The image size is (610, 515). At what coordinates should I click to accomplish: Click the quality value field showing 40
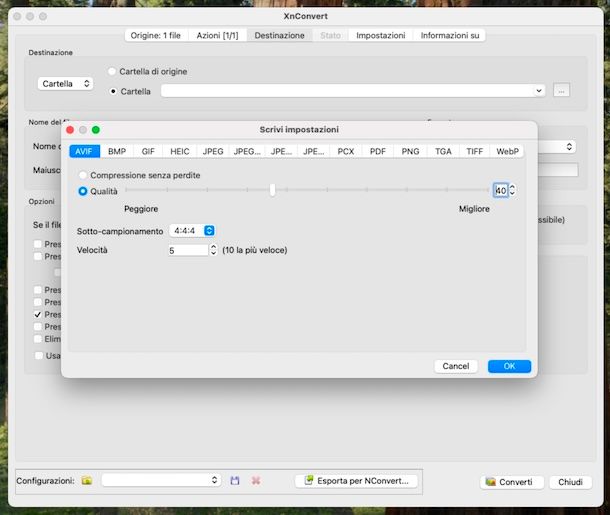point(501,190)
